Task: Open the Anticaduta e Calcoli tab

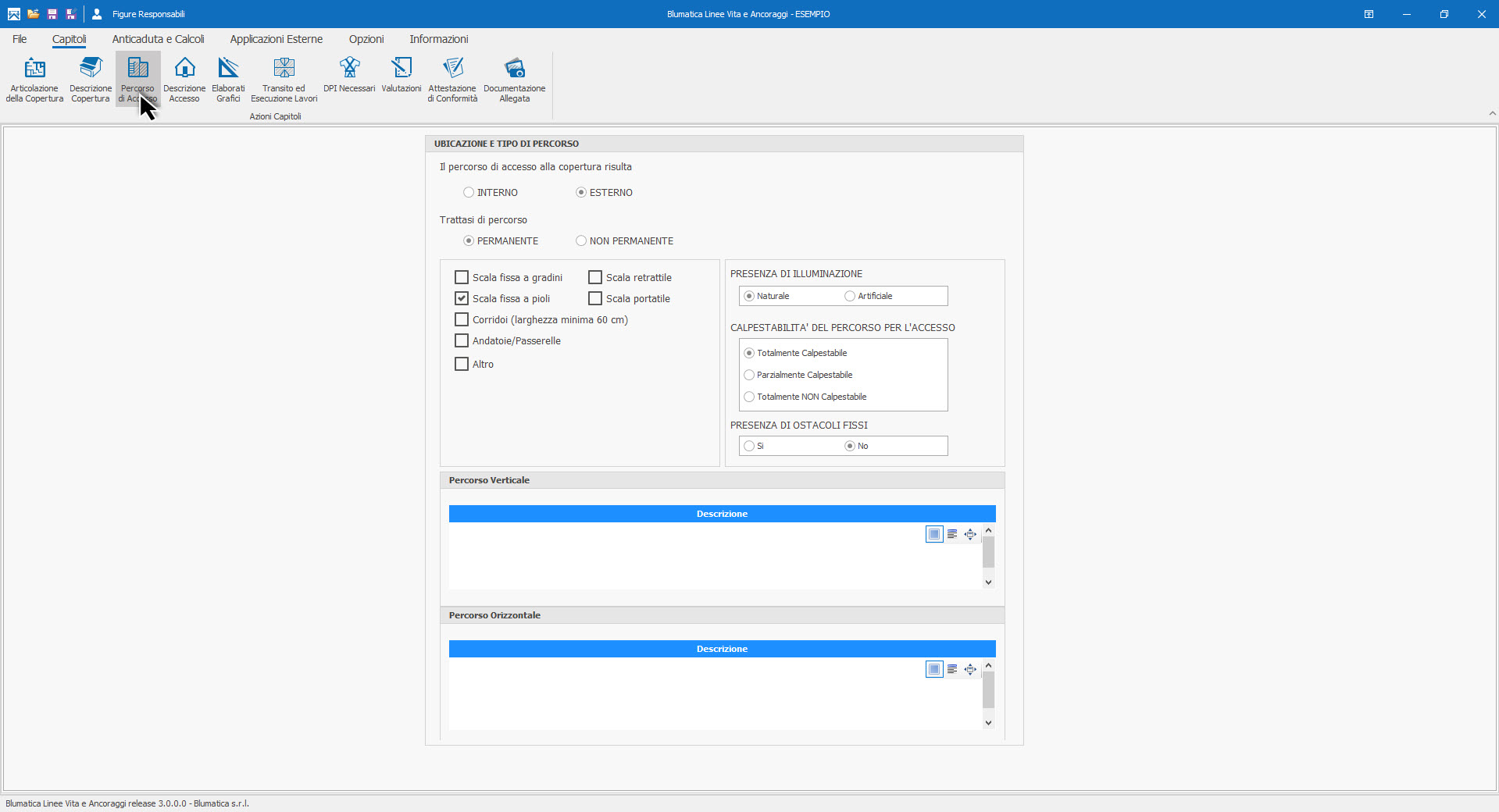Action: 158,39
